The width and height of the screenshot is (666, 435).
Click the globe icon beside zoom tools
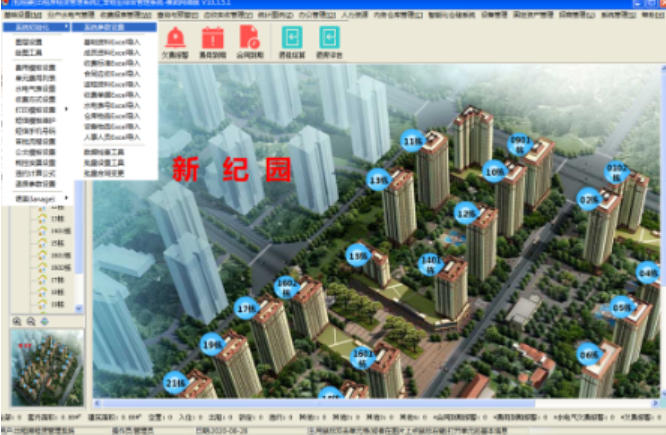pyautogui.click(x=45, y=322)
